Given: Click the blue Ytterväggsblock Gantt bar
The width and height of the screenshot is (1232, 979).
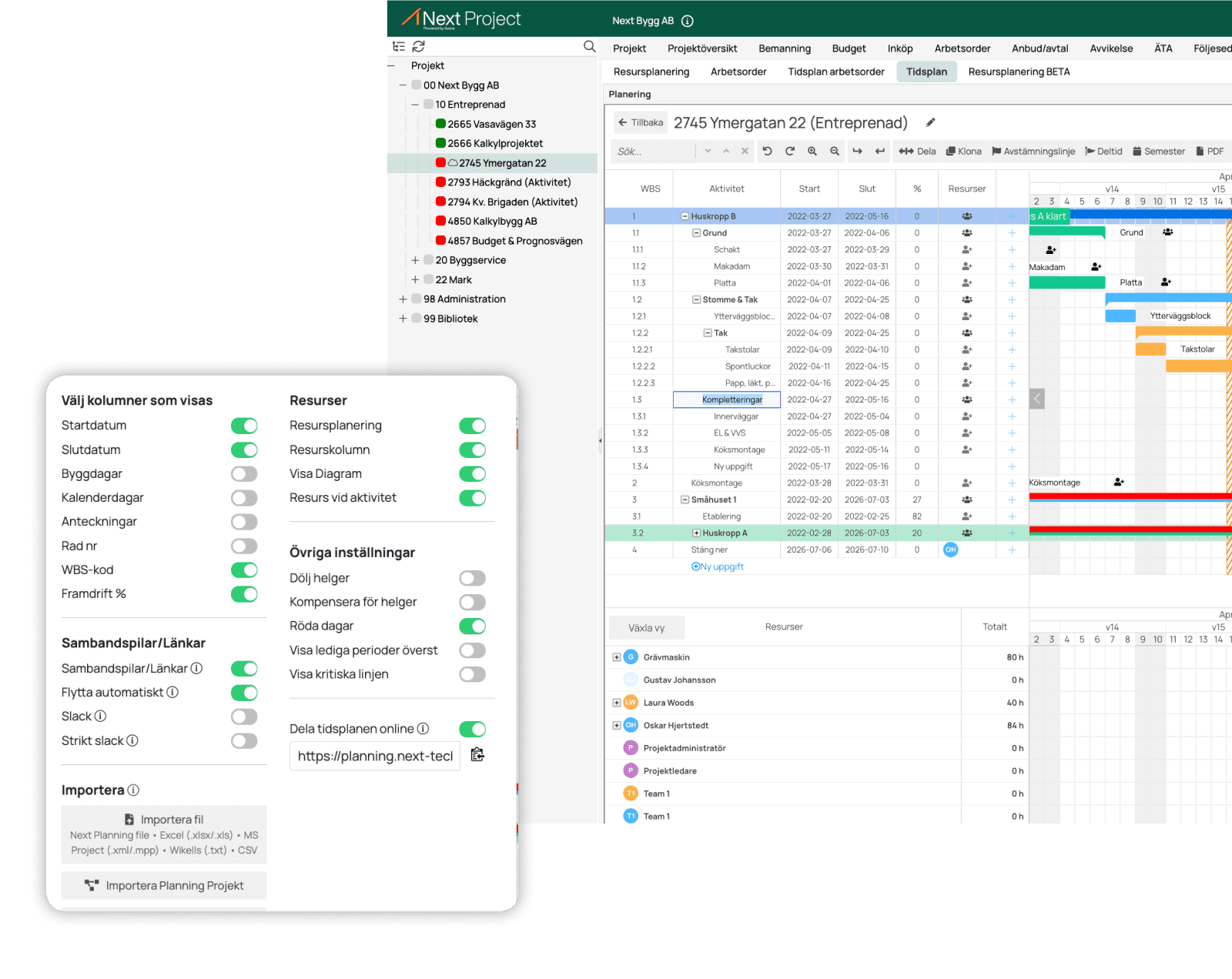Looking at the screenshot, I should [x=1120, y=316].
